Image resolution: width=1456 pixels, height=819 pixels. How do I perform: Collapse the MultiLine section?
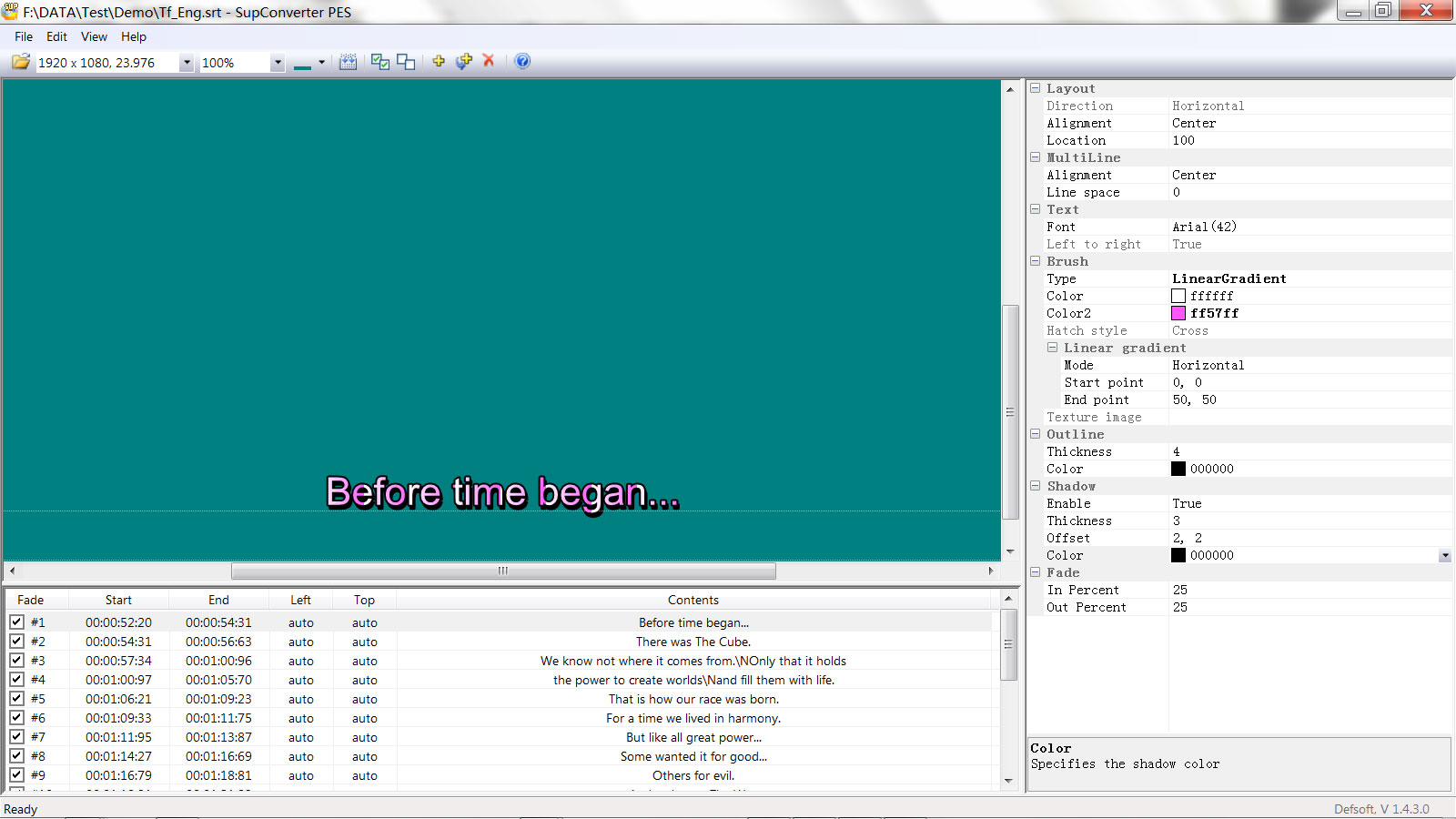[x=1035, y=157]
